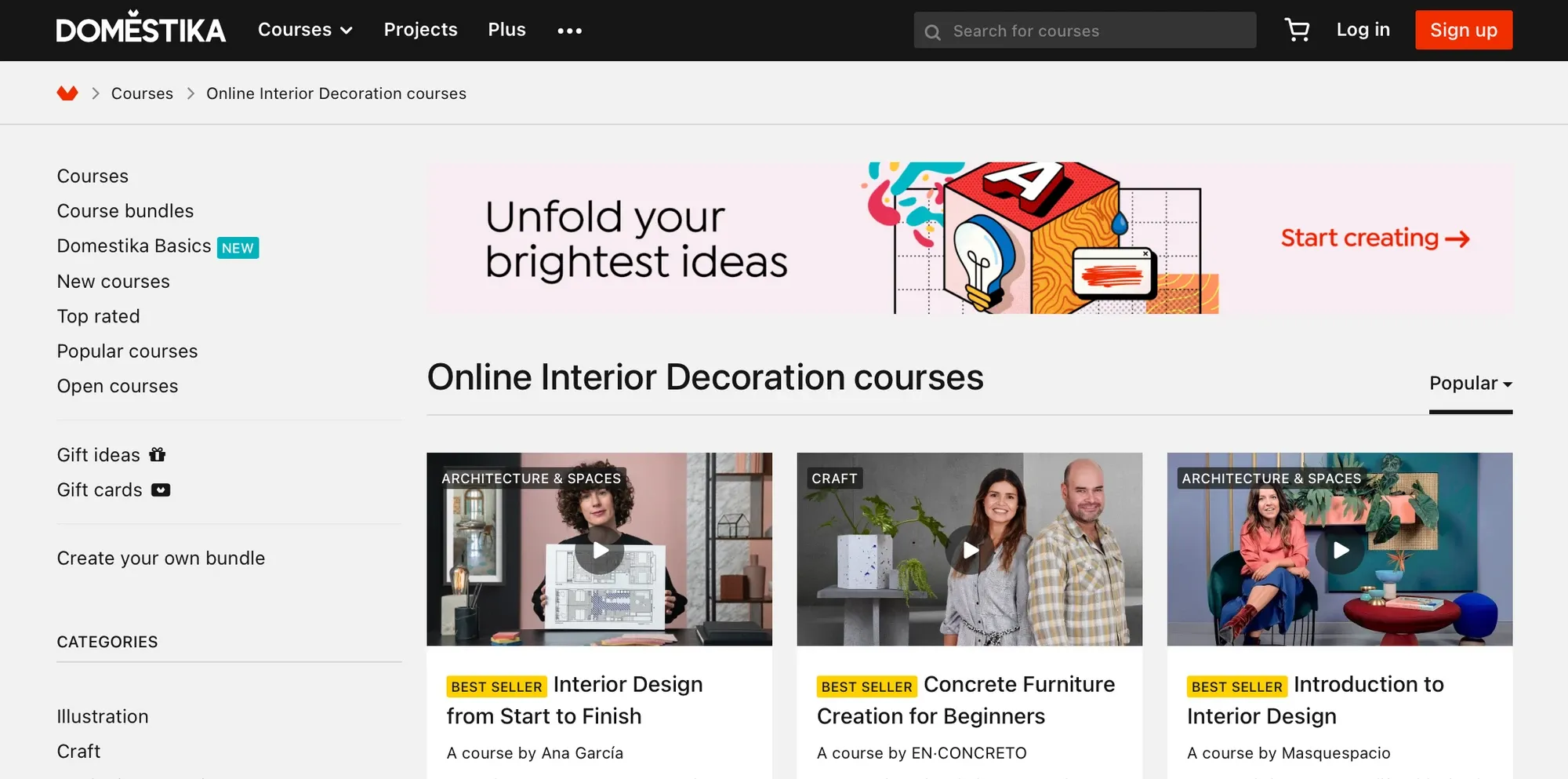The width and height of the screenshot is (1568, 779).
Task: Play the Introduction to Interior Design video
Action: coord(1340,550)
